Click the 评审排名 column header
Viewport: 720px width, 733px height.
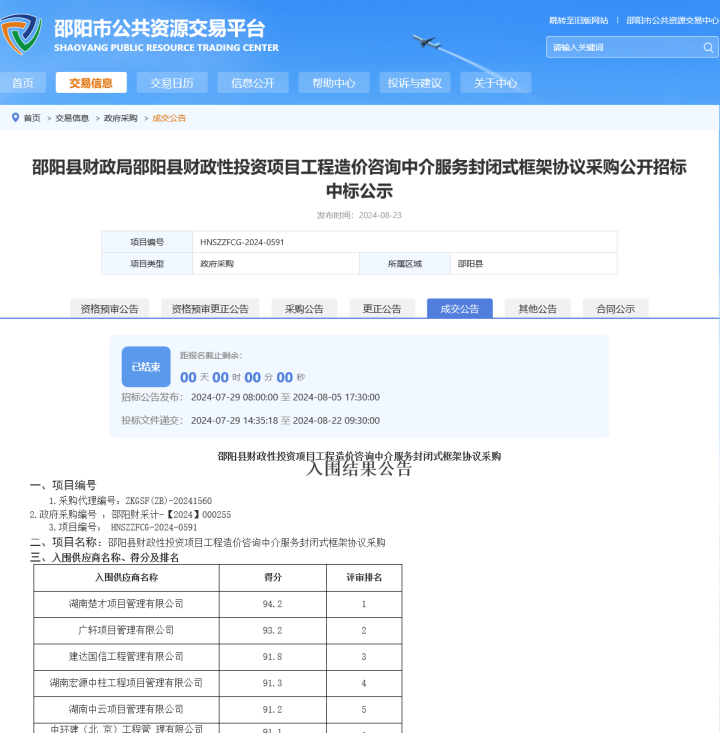tap(364, 578)
